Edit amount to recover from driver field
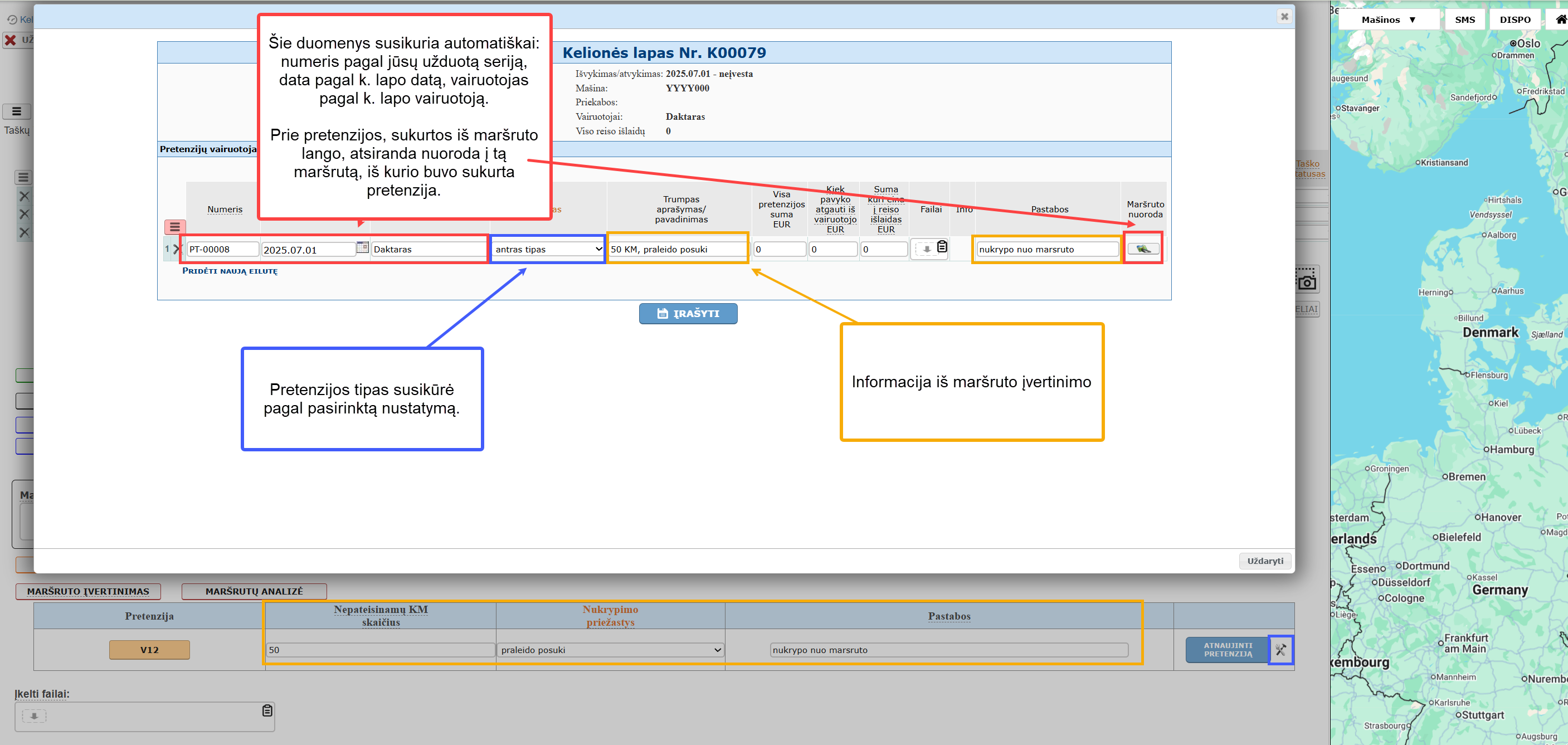 pos(833,249)
